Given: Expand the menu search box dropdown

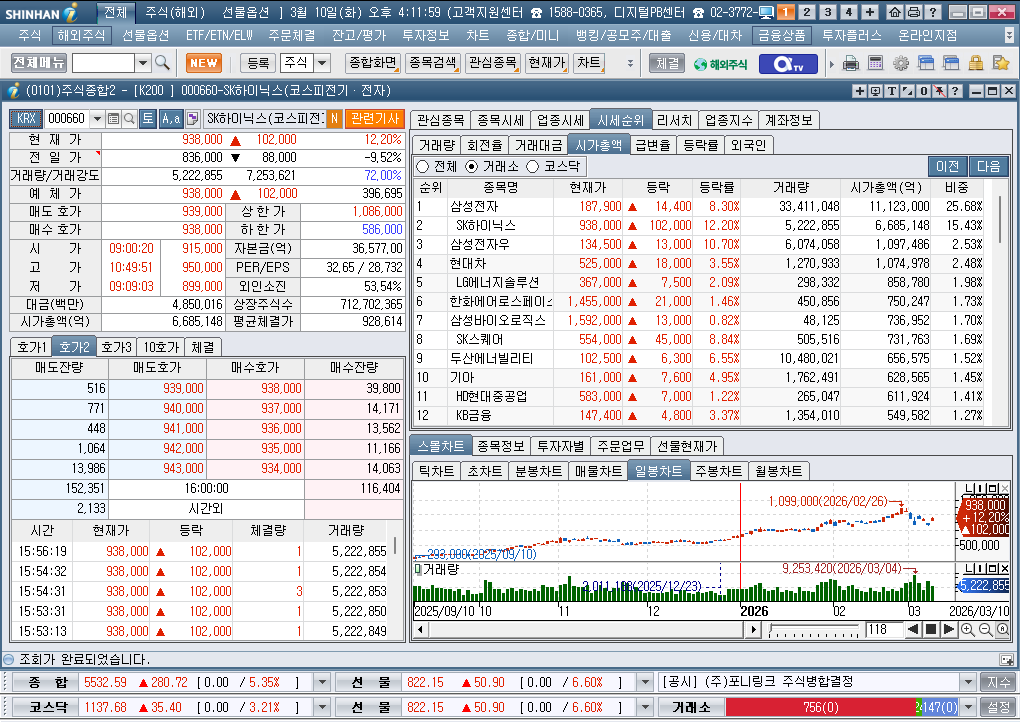Looking at the screenshot, I should click(x=143, y=63).
